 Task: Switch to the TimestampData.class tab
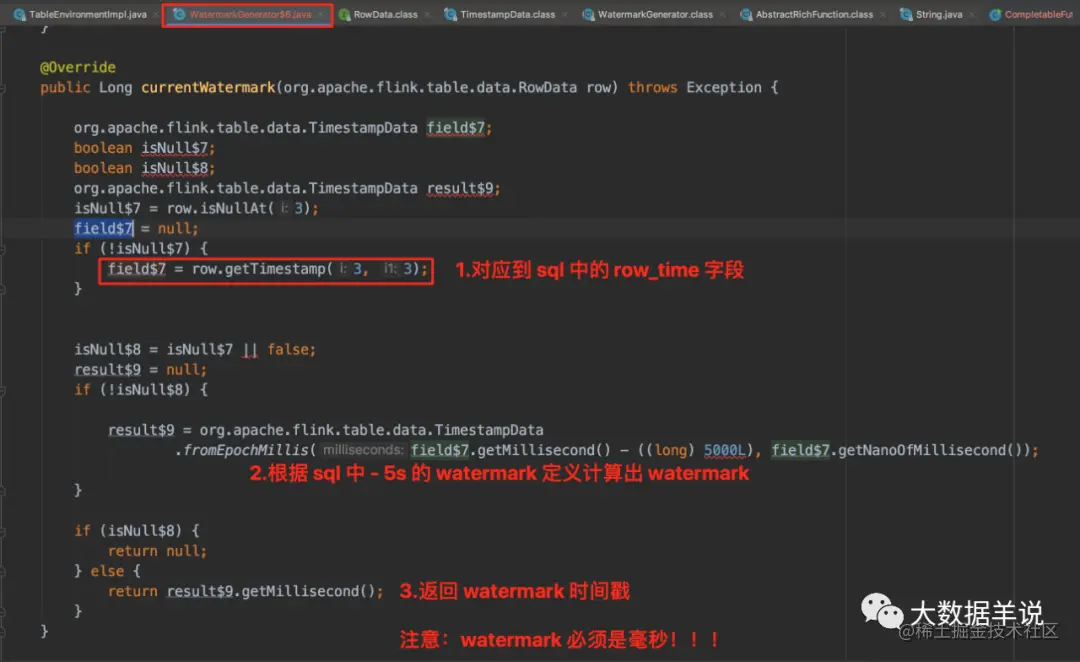(508, 14)
